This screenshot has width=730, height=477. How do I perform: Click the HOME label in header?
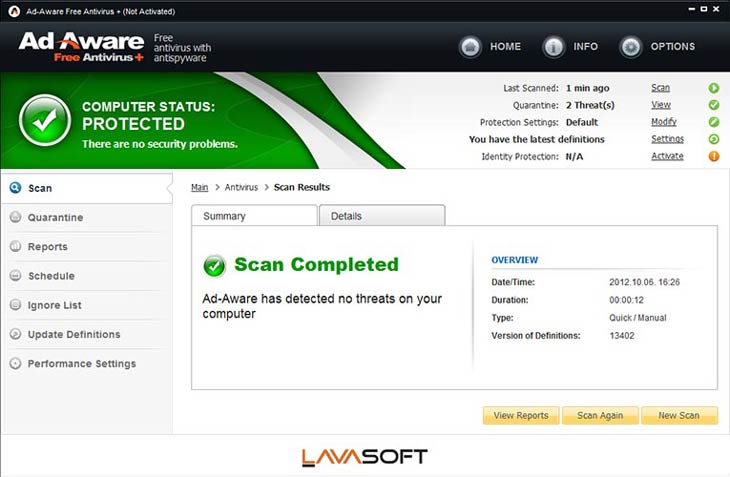click(x=505, y=47)
